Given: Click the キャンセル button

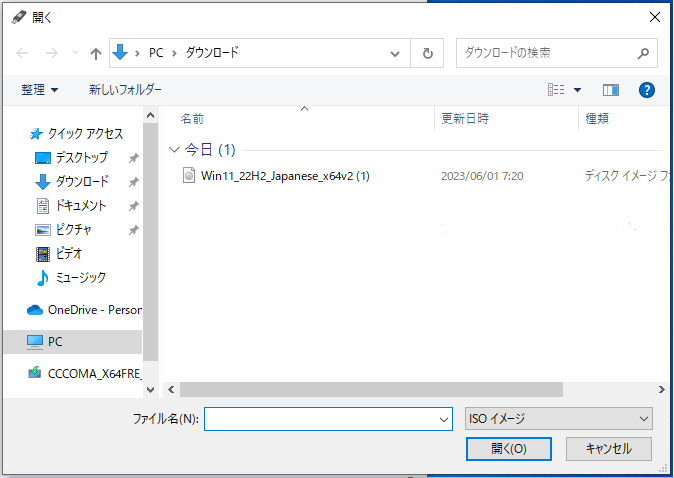Looking at the screenshot, I should (609, 449).
